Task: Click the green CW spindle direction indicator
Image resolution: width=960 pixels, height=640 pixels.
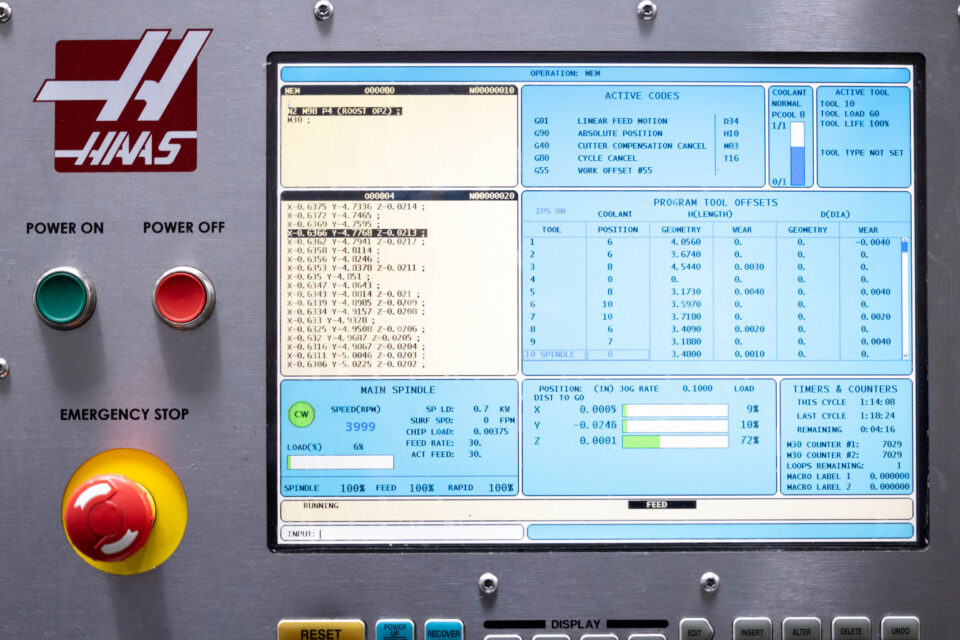Action: [301, 415]
